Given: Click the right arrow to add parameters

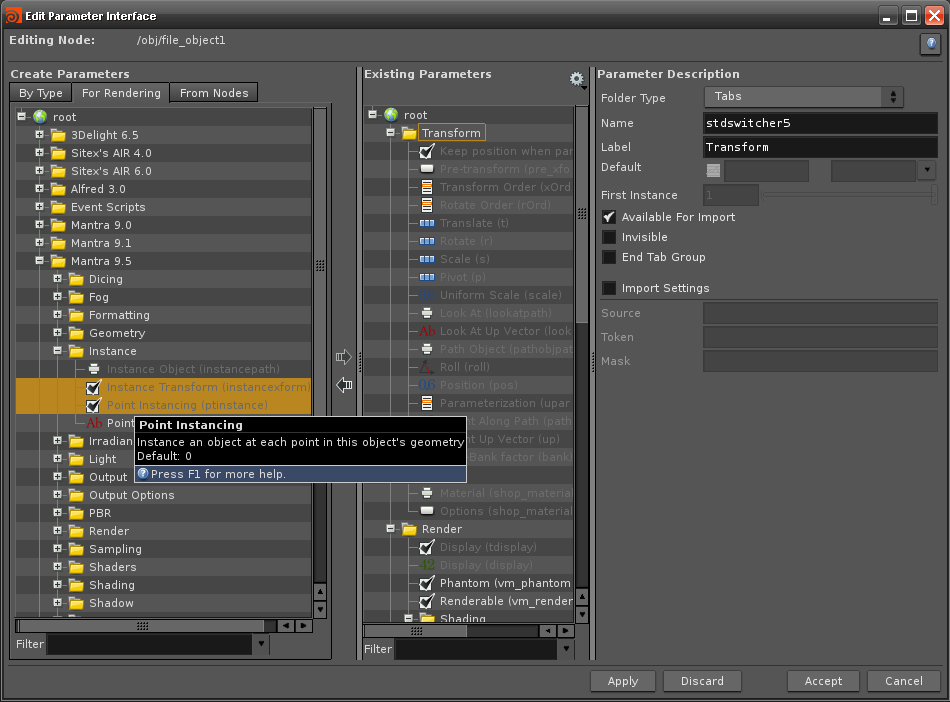Looking at the screenshot, I should [x=344, y=357].
